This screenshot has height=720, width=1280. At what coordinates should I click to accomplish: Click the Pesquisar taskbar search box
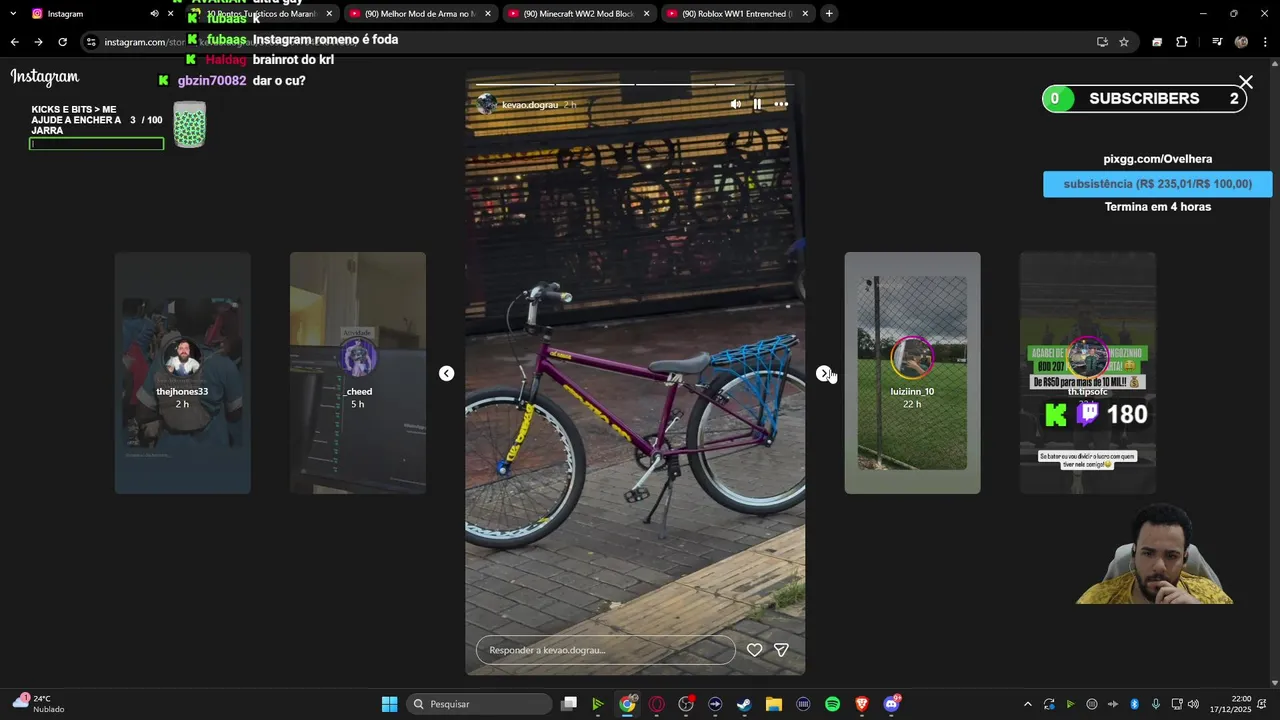[481, 704]
